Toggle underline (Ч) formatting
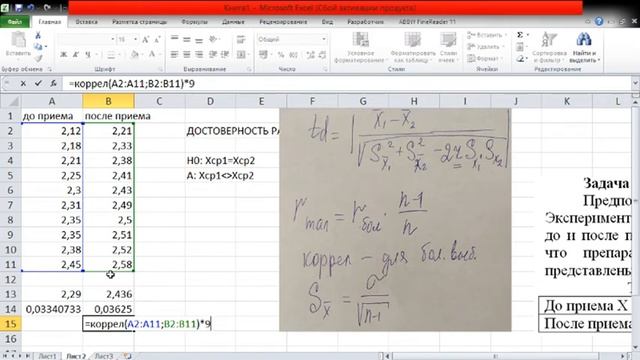This screenshot has width=640, height=360. click(x=88, y=54)
